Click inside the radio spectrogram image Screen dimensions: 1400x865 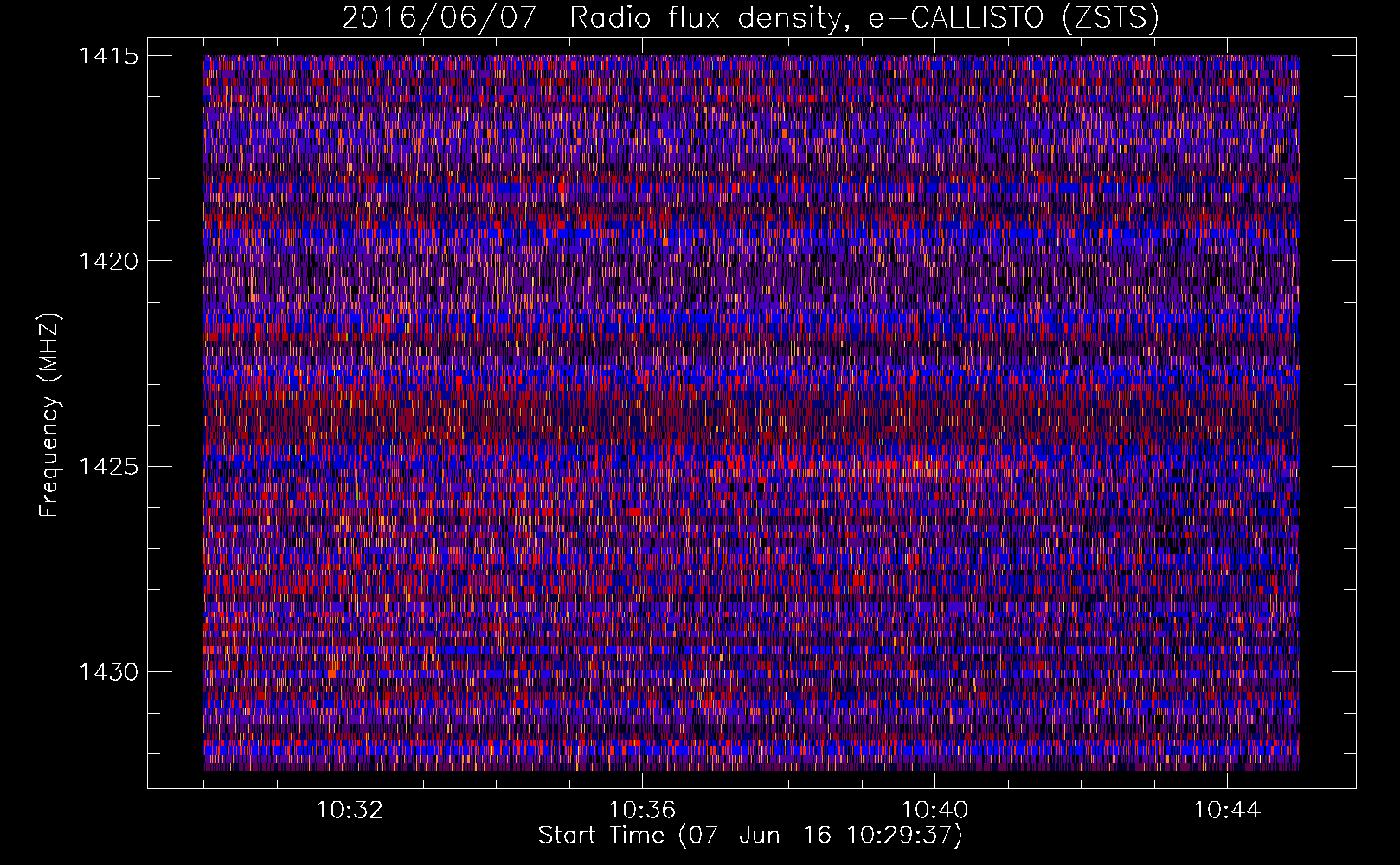pos(751,413)
